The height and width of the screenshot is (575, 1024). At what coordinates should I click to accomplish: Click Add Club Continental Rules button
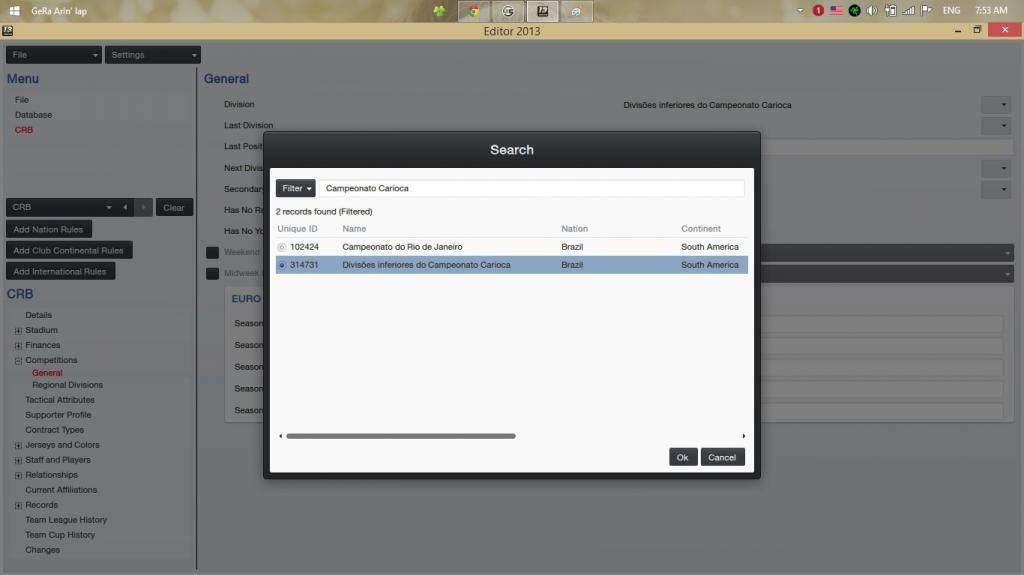point(69,250)
